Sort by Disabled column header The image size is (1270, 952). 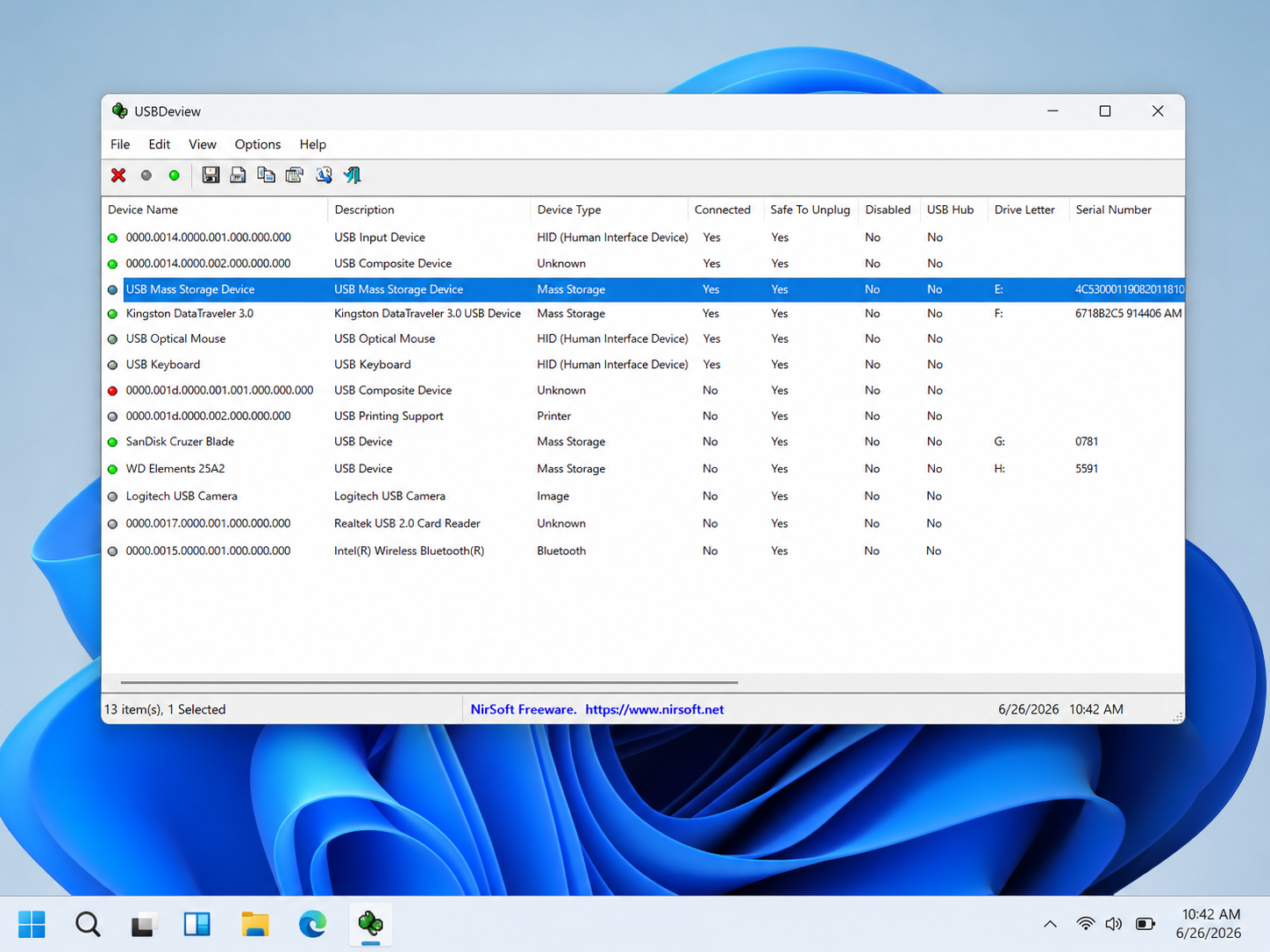[x=888, y=210]
